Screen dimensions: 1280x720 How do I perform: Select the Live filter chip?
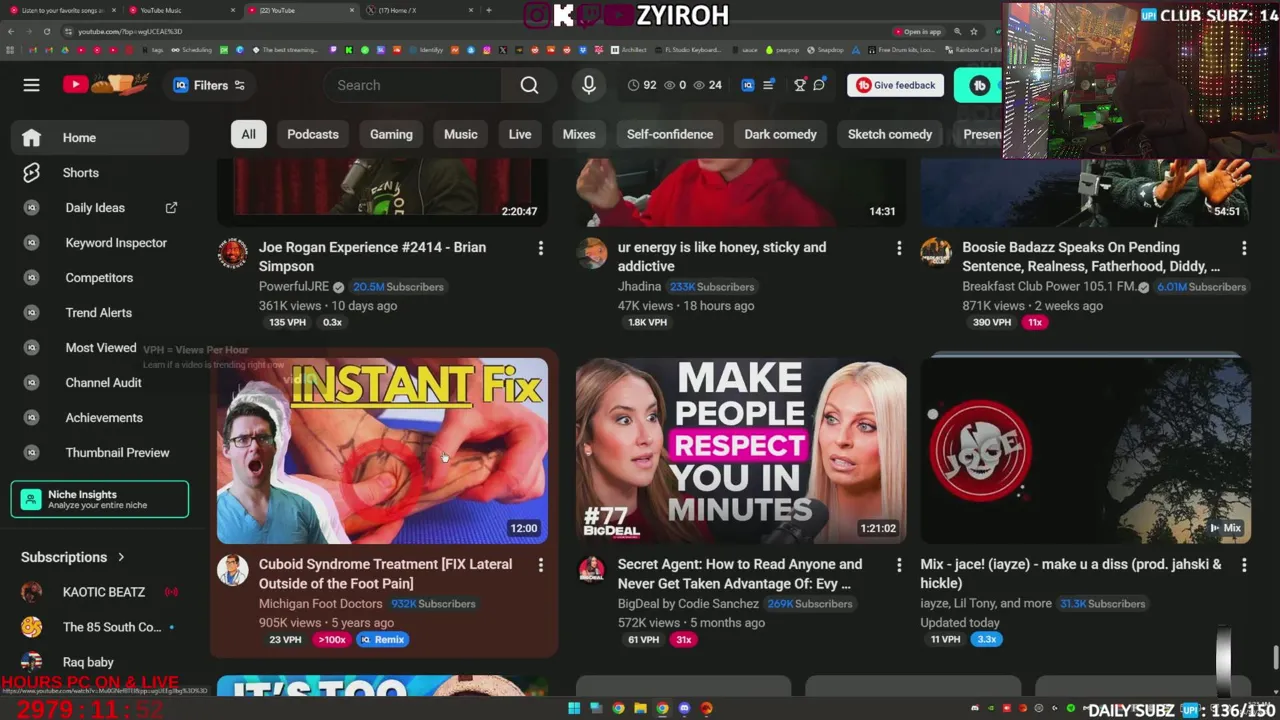tap(520, 134)
